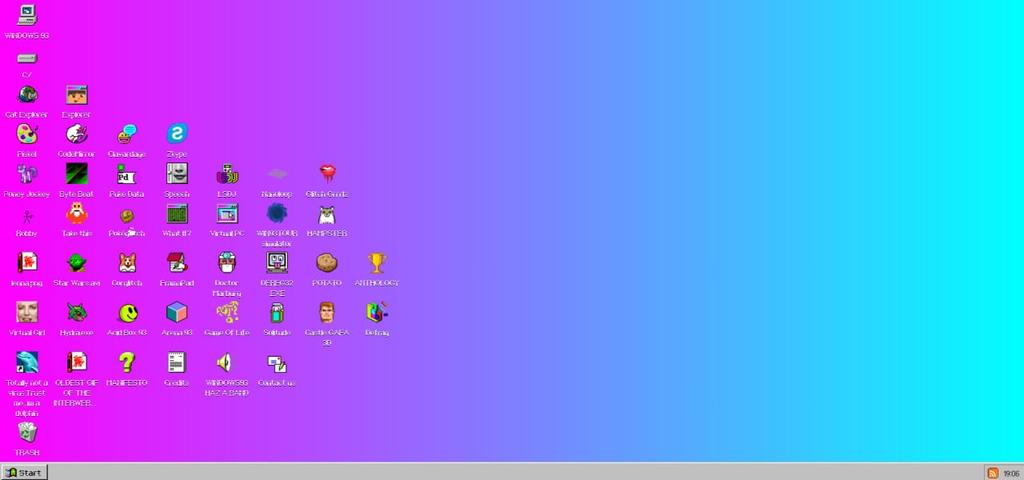Image resolution: width=1024 pixels, height=480 pixels.
Task: Open the Corglitch corgi icon
Action: [x=127, y=263]
